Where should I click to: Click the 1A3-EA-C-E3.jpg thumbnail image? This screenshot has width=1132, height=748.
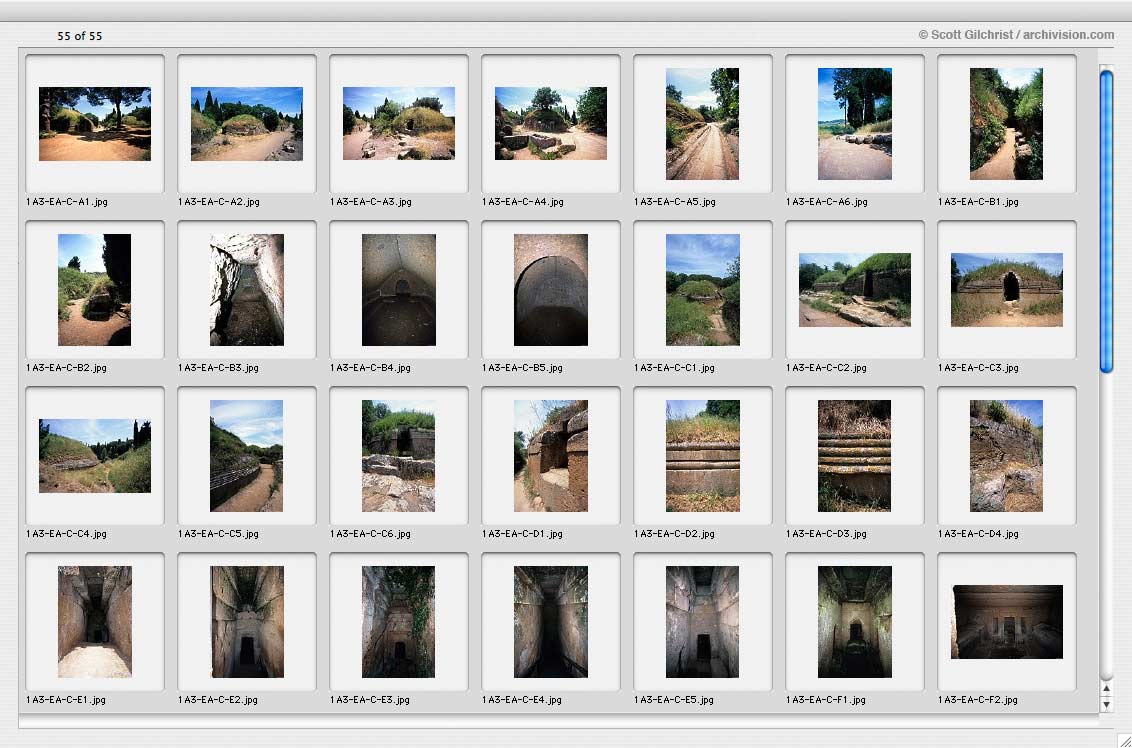coord(399,622)
